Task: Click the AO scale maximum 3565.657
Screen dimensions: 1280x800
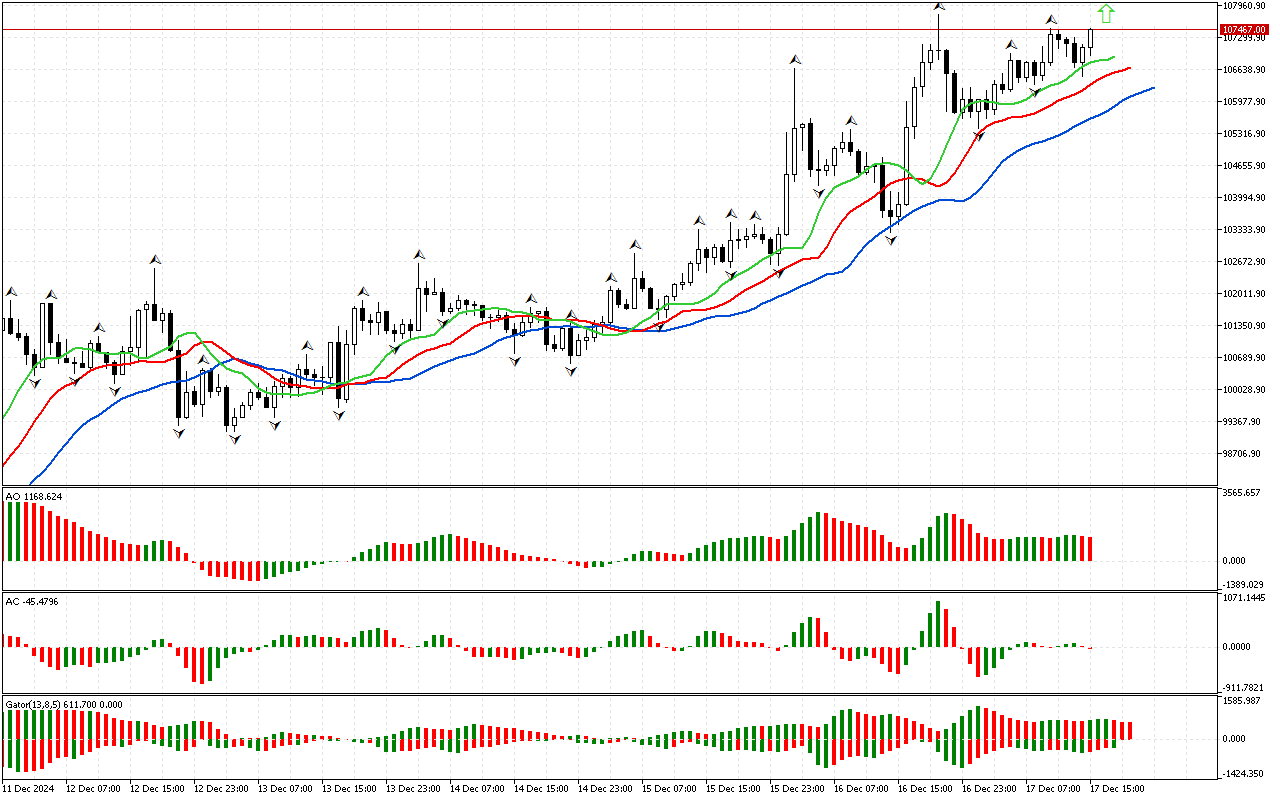Action: [1243, 494]
